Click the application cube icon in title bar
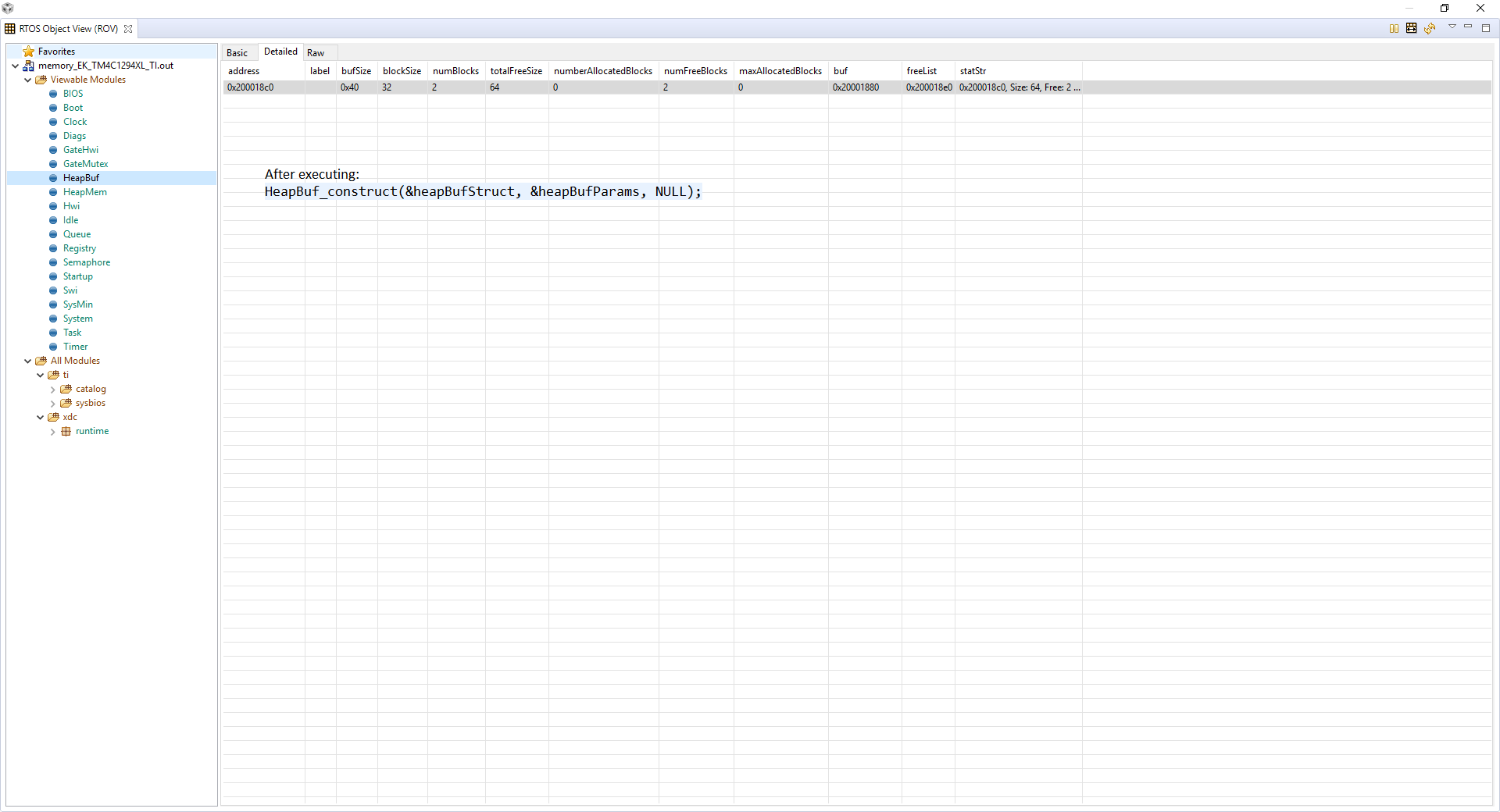Image resolution: width=1500 pixels, height=812 pixels. click(8, 8)
